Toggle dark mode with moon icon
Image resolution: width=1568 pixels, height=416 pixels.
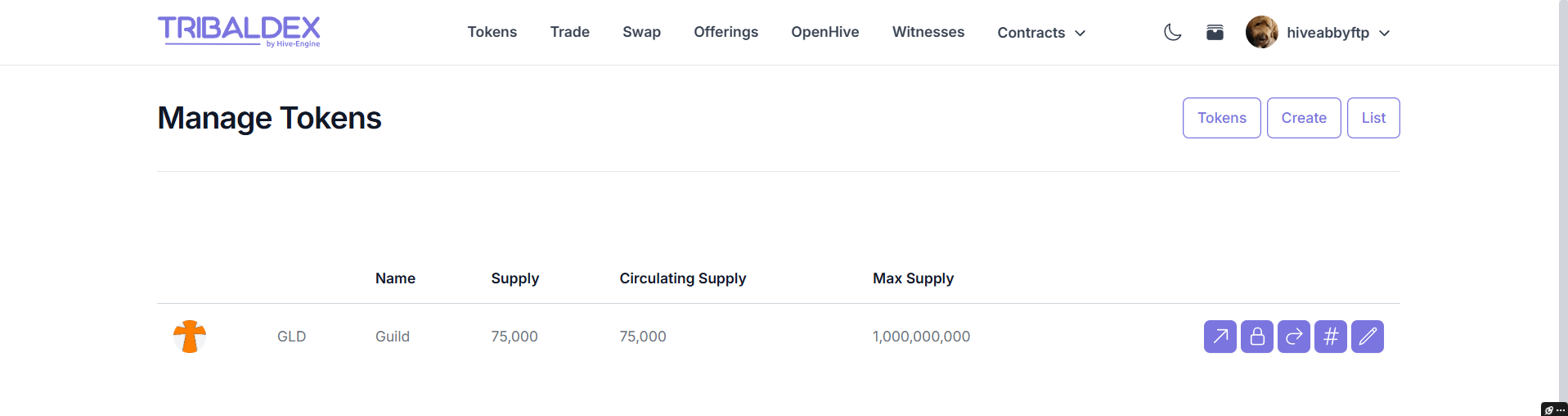click(x=1172, y=32)
